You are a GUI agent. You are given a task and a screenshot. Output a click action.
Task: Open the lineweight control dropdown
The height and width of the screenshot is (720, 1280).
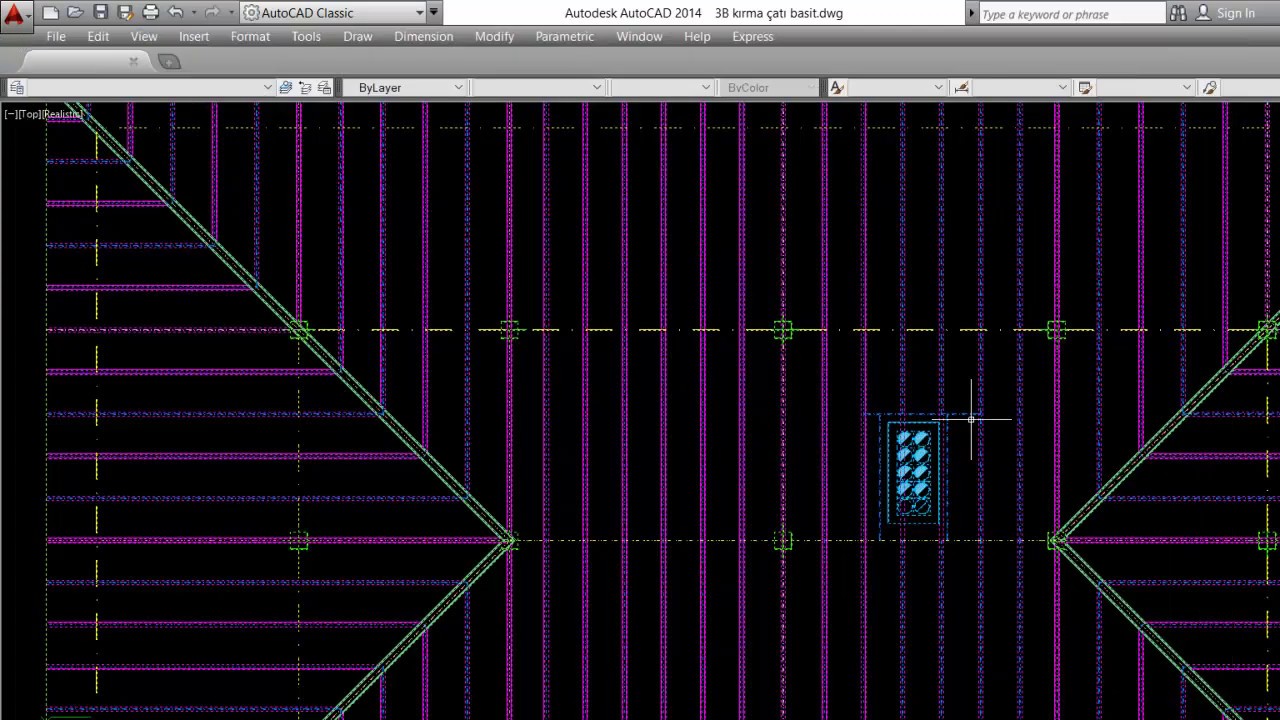coord(661,88)
